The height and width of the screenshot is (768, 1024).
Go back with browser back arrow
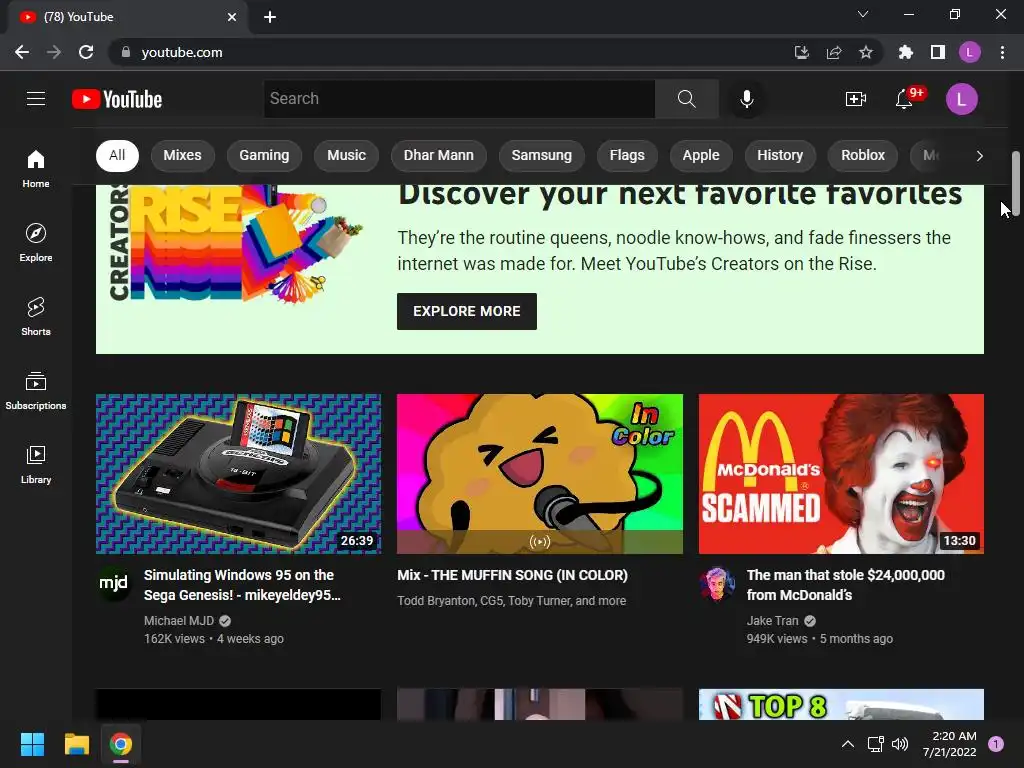(22, 52)
